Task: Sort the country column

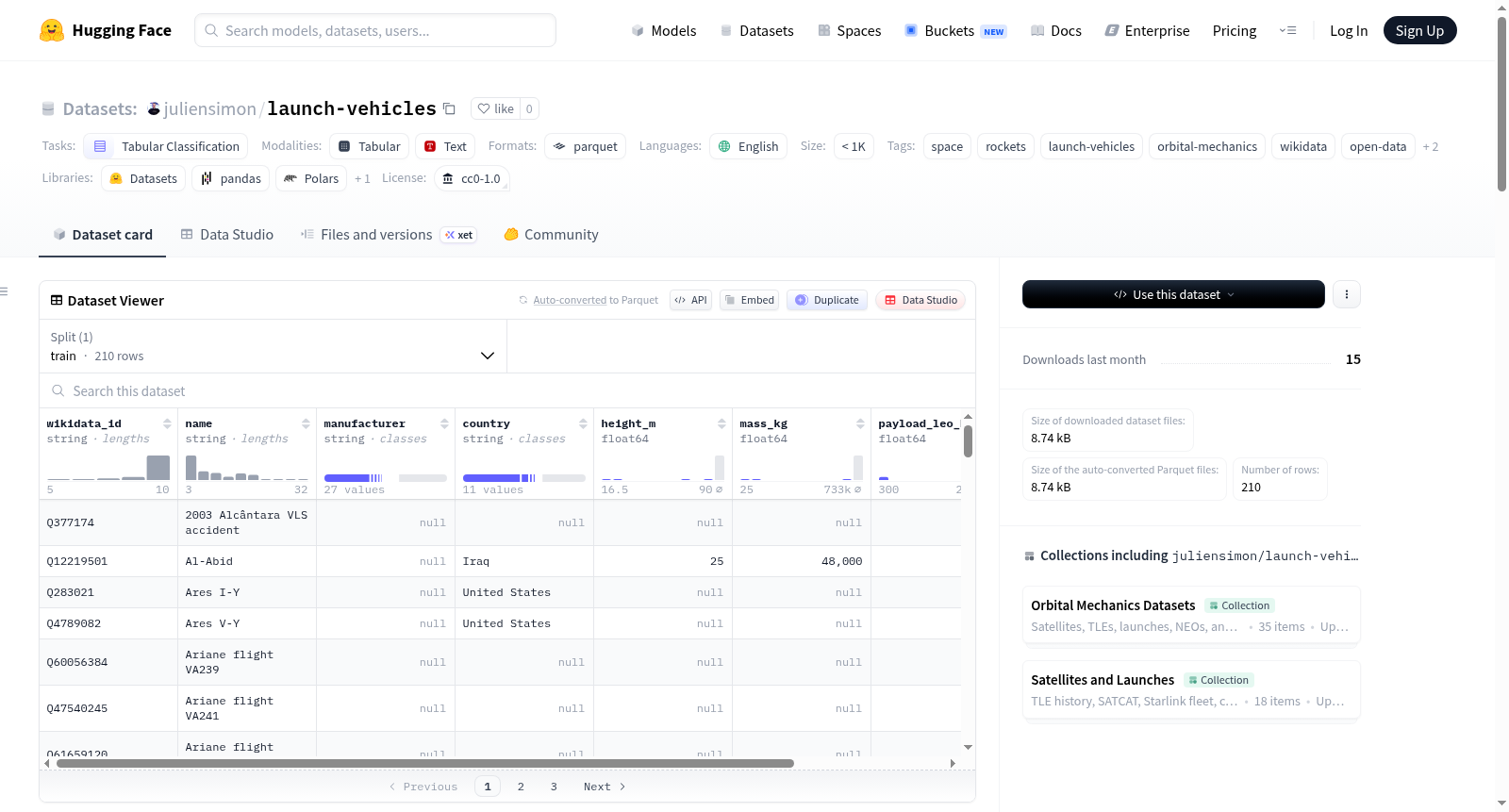Action: pyautogui.click(x=583, y=423)
